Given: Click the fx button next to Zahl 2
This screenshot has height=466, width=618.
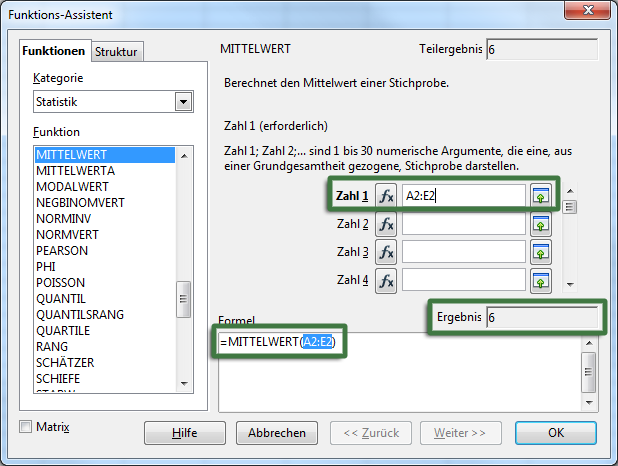Looking at the screenshot, I should tap(387, 224).
